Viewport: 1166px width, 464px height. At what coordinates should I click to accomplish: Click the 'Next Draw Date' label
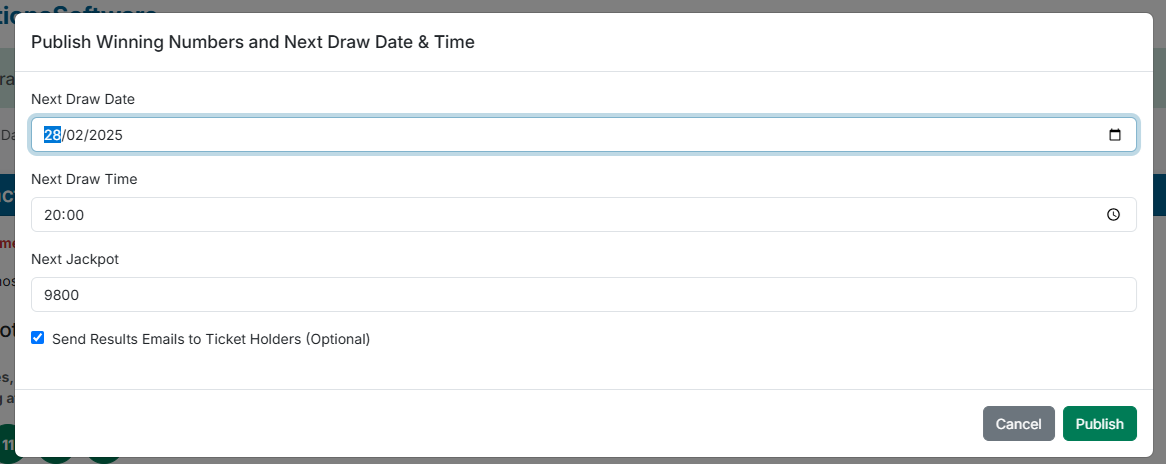pyautogui.click(x=83, y=99)
